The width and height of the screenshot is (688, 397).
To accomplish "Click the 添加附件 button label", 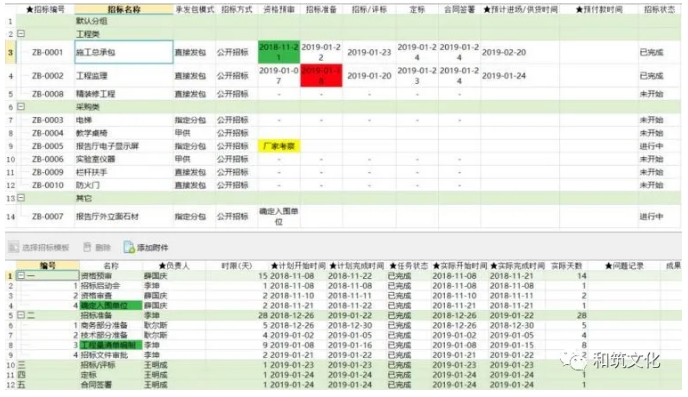I will (152, 247).
